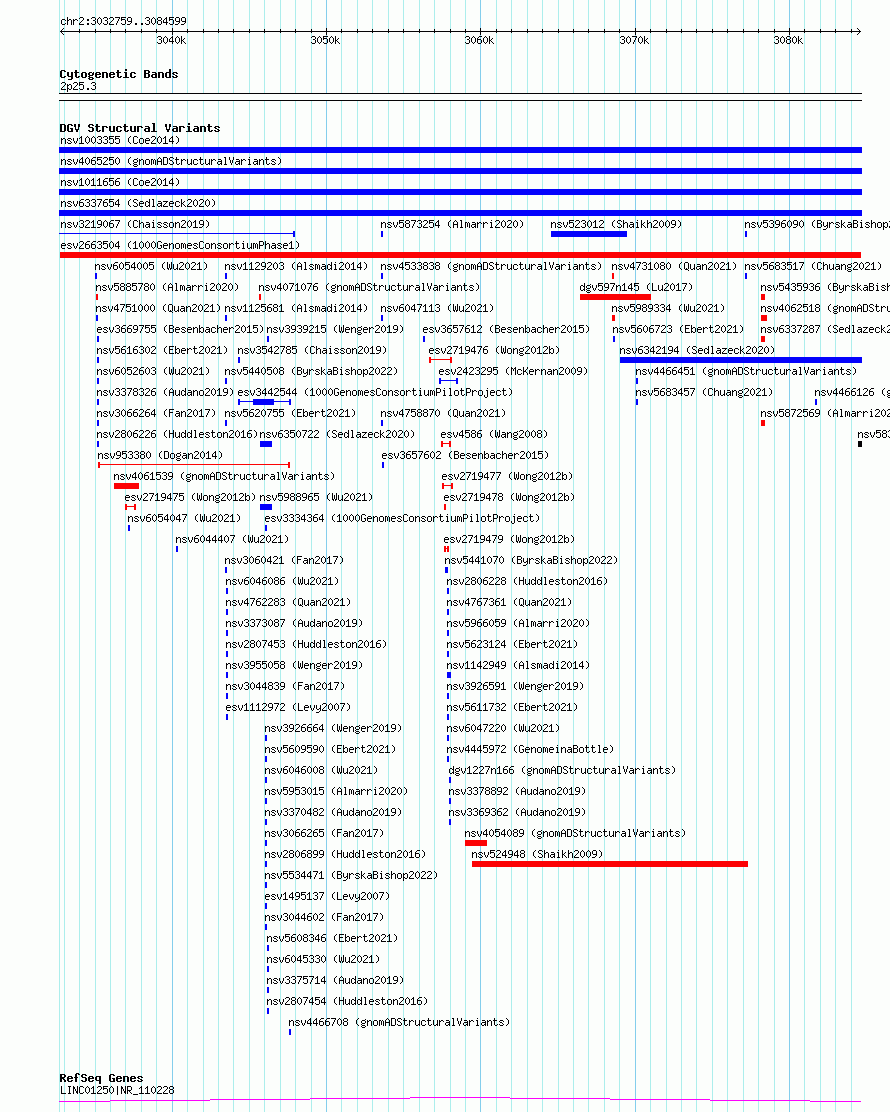Click nsv4071076 gnomAD variant label
Image resolution: width=890 pixels, height=1112 pixels.
369,288
